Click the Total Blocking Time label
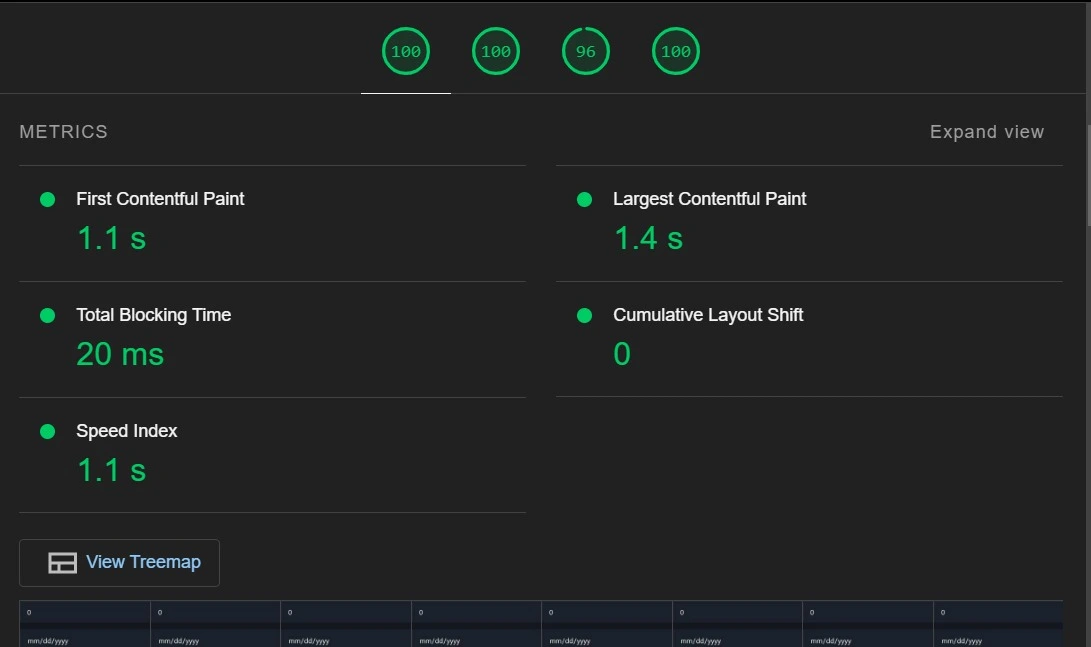Viewport: 1091px width, 647px height. click(x=153, y=315)
